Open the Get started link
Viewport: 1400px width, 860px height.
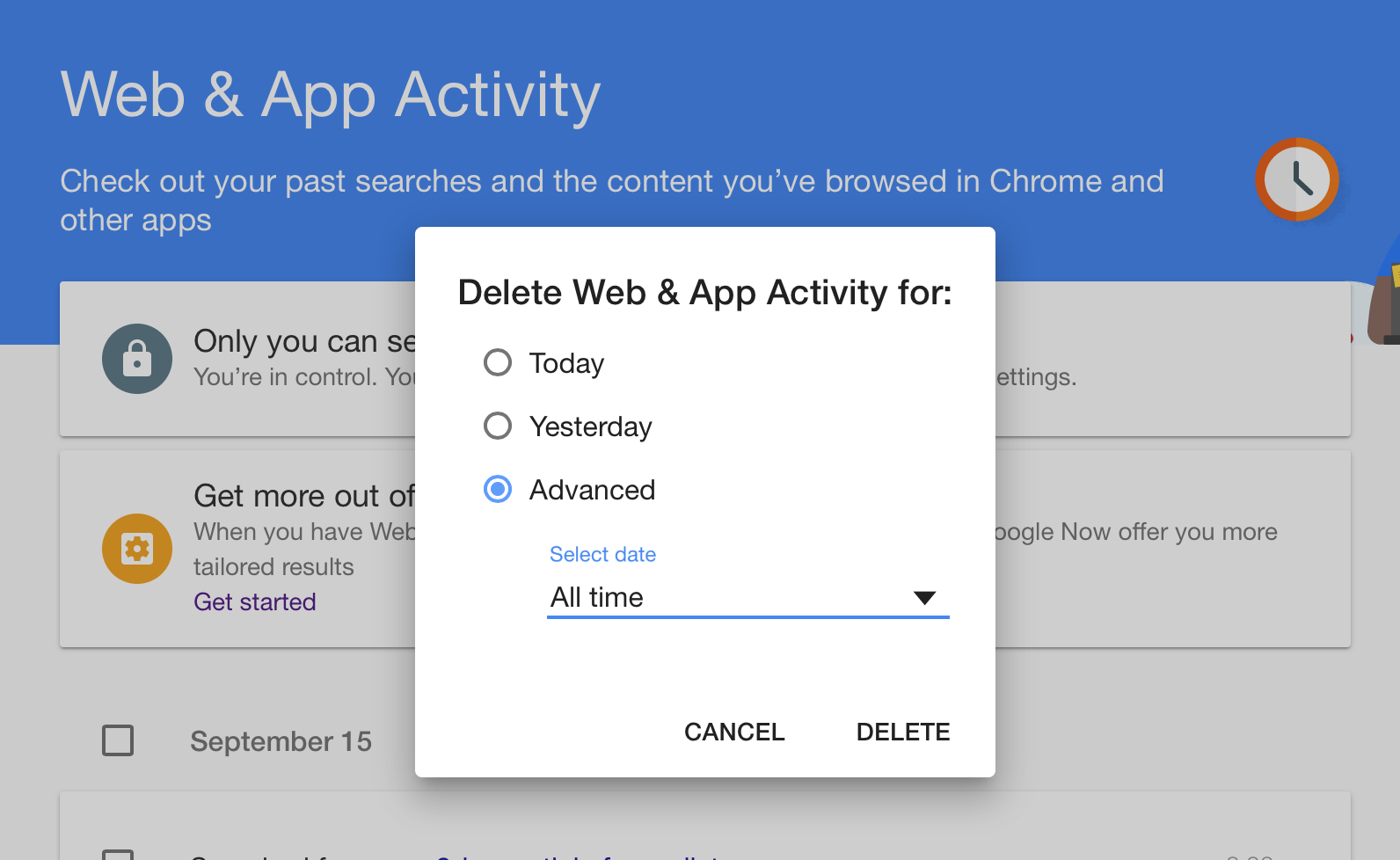(x=255, y=601)
